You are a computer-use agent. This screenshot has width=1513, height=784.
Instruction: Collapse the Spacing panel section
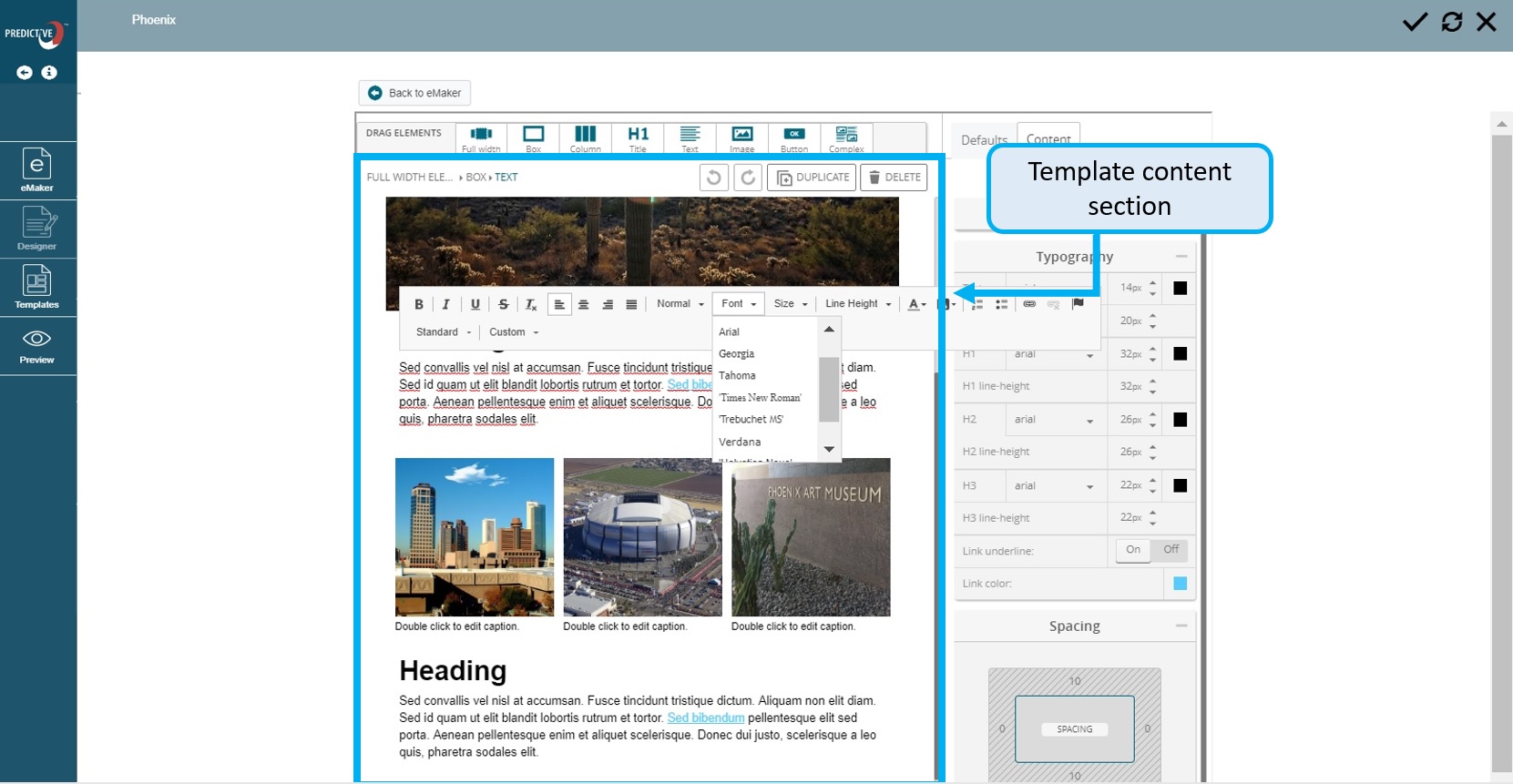[1181, 626]
